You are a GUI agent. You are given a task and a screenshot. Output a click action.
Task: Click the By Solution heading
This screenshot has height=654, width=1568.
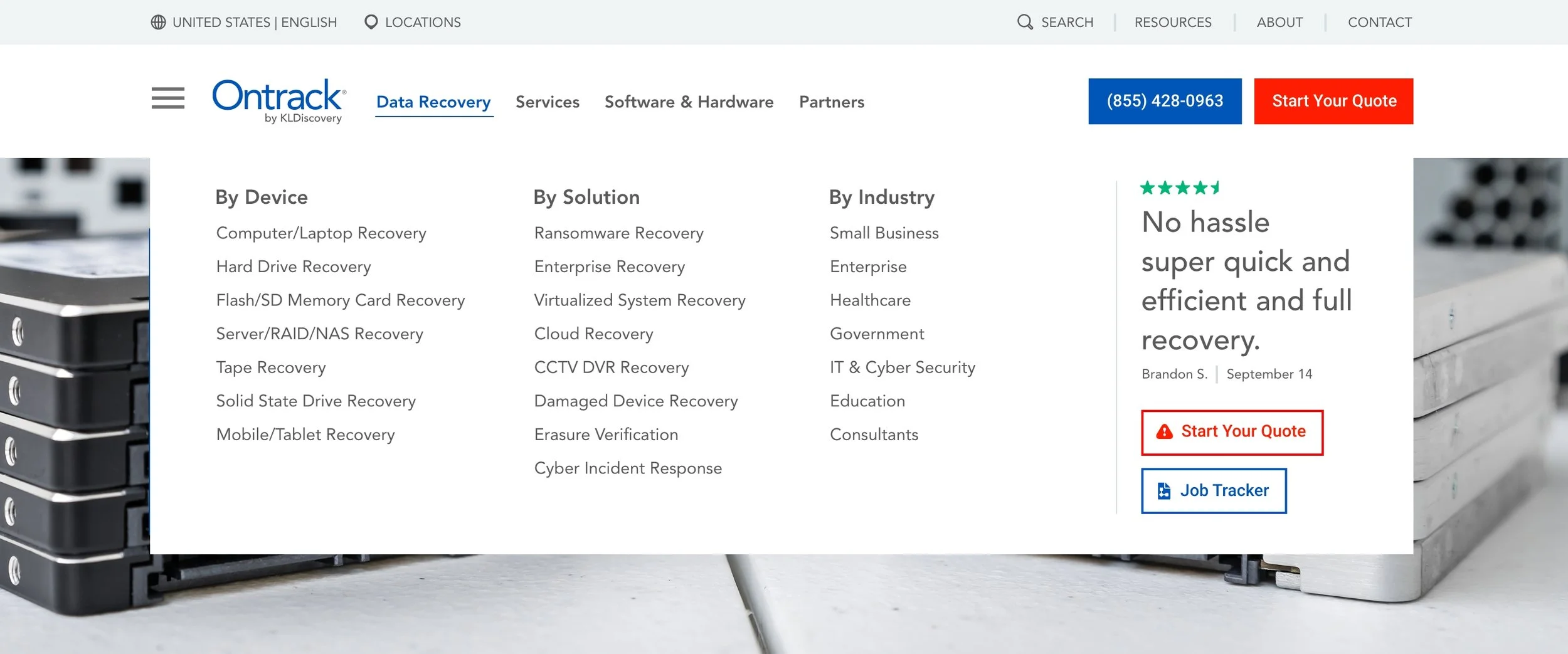pos(586,198)
